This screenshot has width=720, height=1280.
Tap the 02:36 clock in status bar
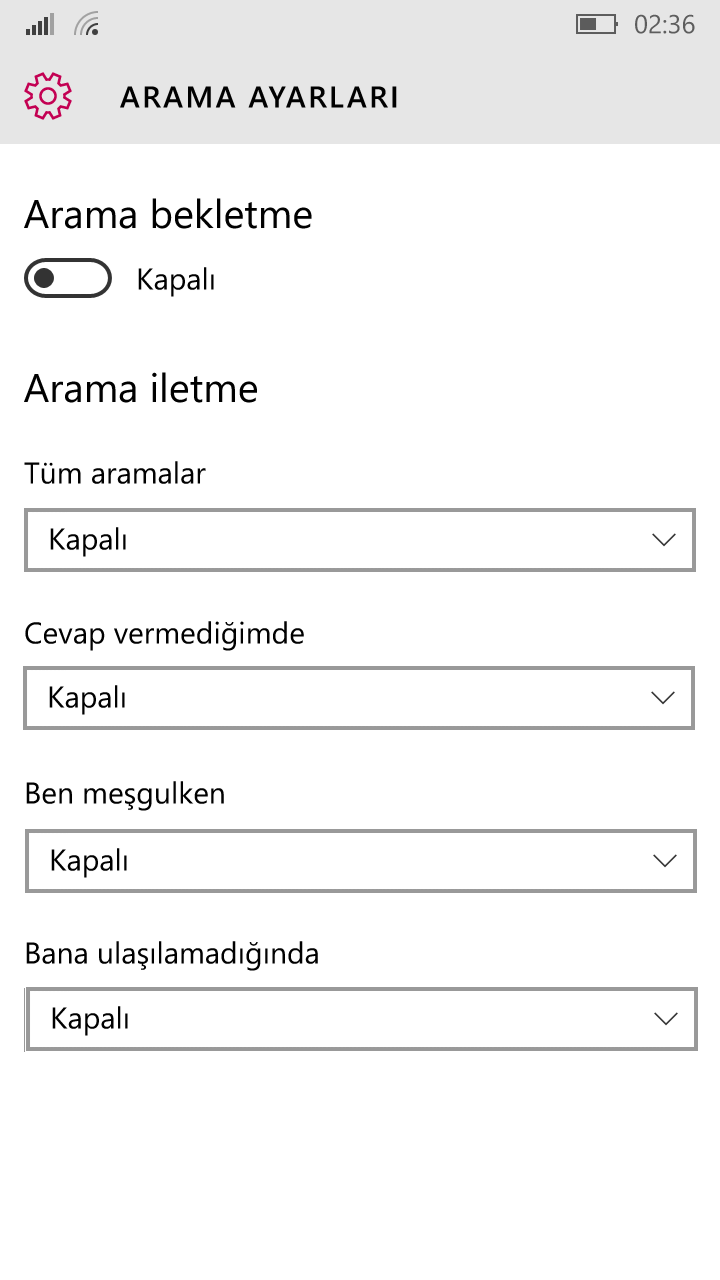[x=664, y=25]
